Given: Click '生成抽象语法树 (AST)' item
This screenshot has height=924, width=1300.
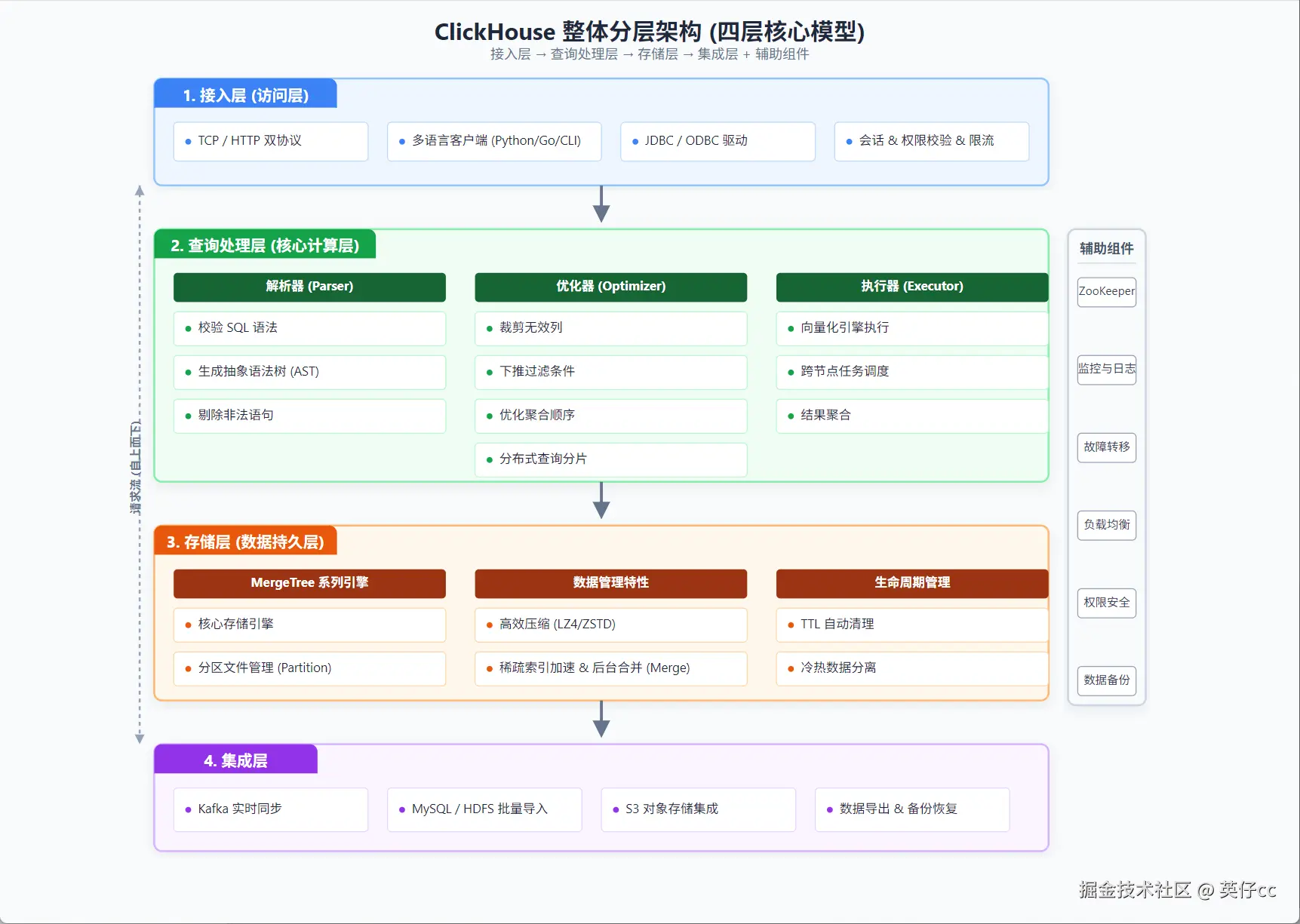Looking at the screenshot, I should pyautogui.click(x=309, y=372).
